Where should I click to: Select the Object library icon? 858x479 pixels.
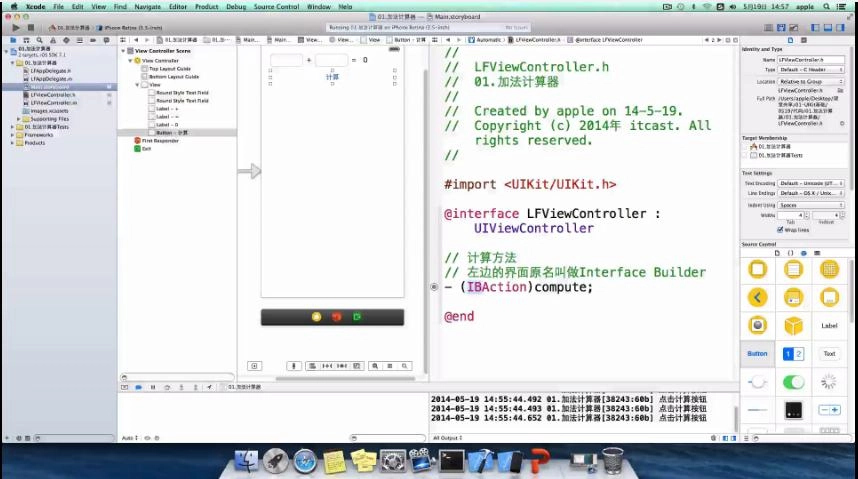click(x=804, y=253)
